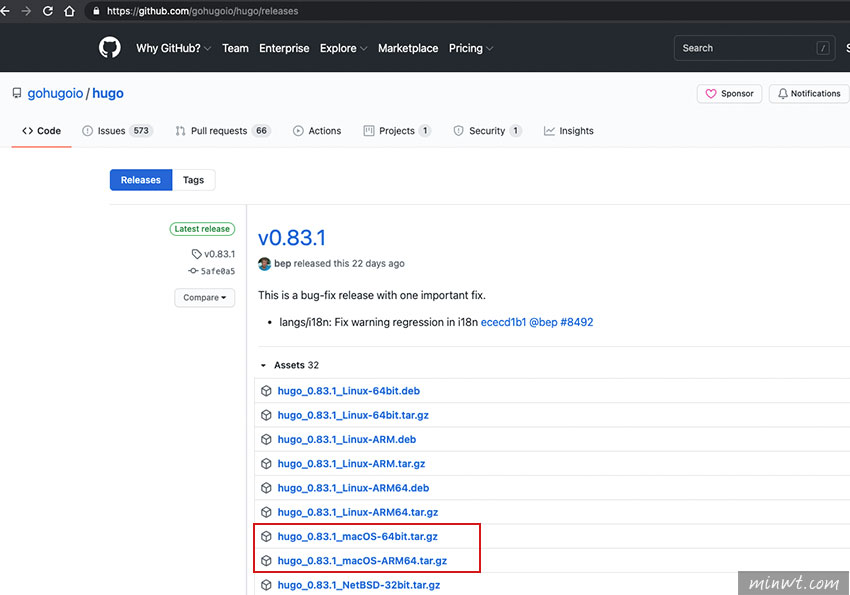Image resolution: width=850 pixels, height=595 pixels.
Task: Click the tag icon next to v0.83.1
Action: click(x=196, y=254)
